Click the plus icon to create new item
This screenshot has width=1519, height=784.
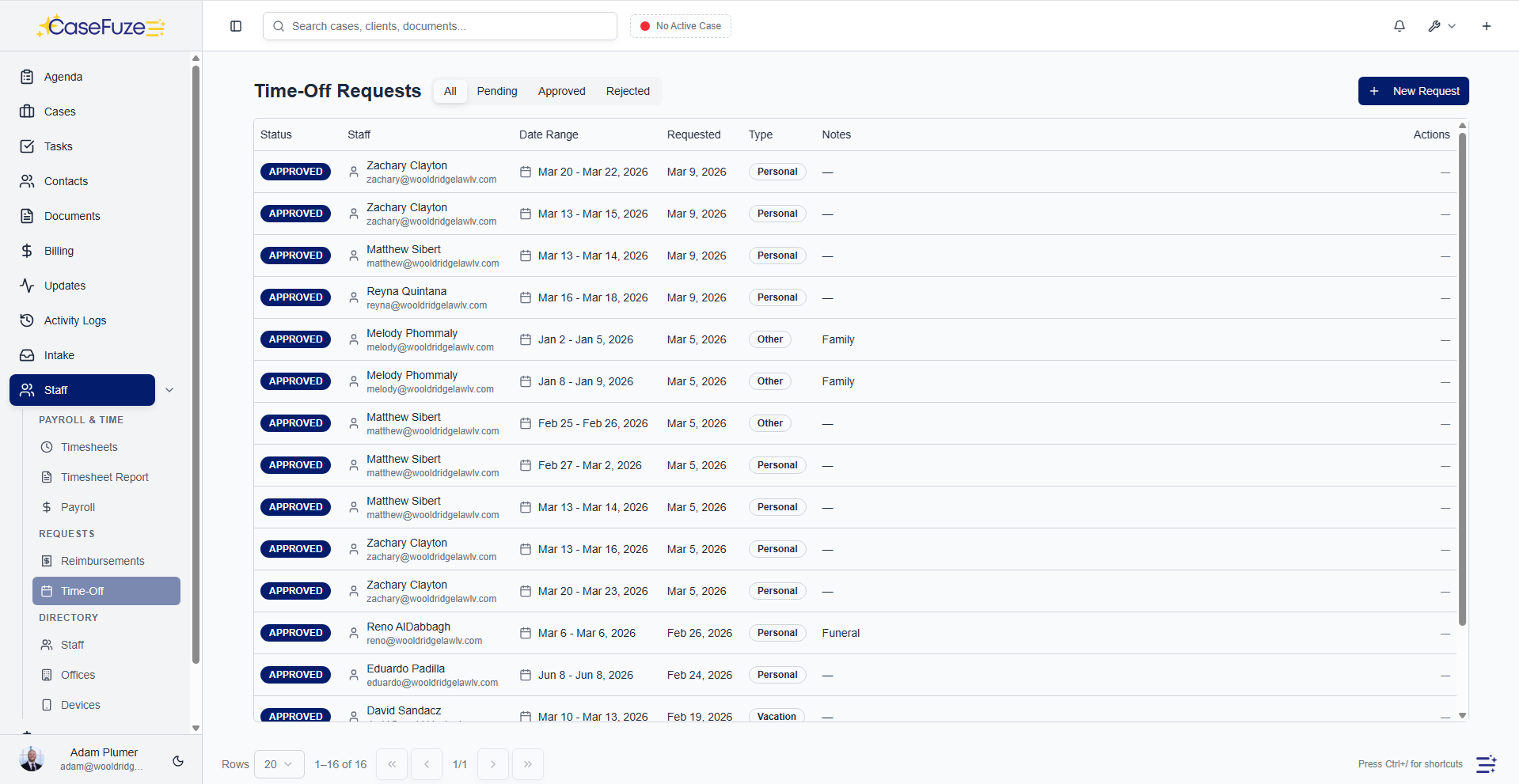[x=1486, y=26]
